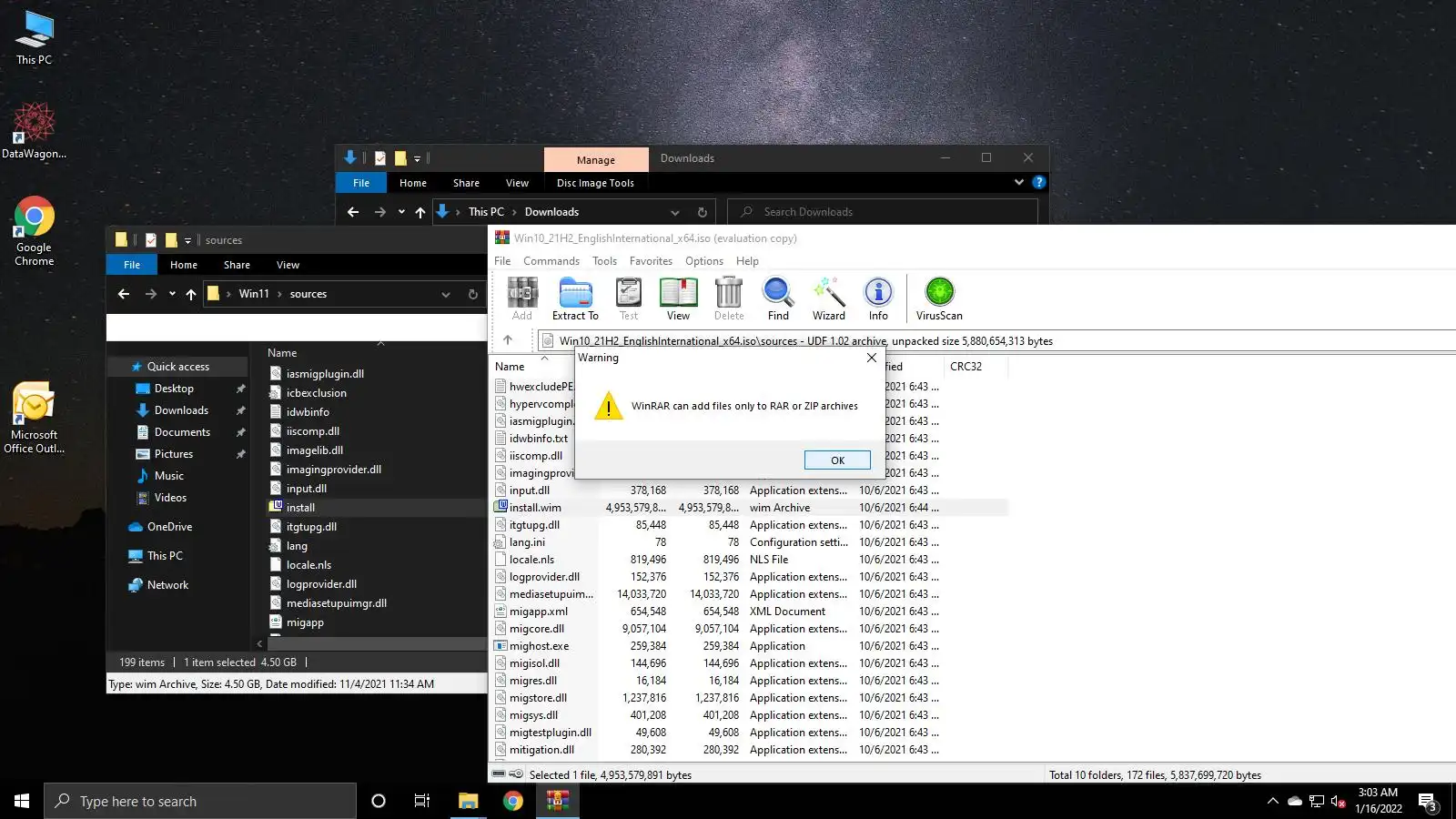Click the Search Downloads field
This screenshot has height=819, width=1456.
pyautogui.click(x=883, y=212)
